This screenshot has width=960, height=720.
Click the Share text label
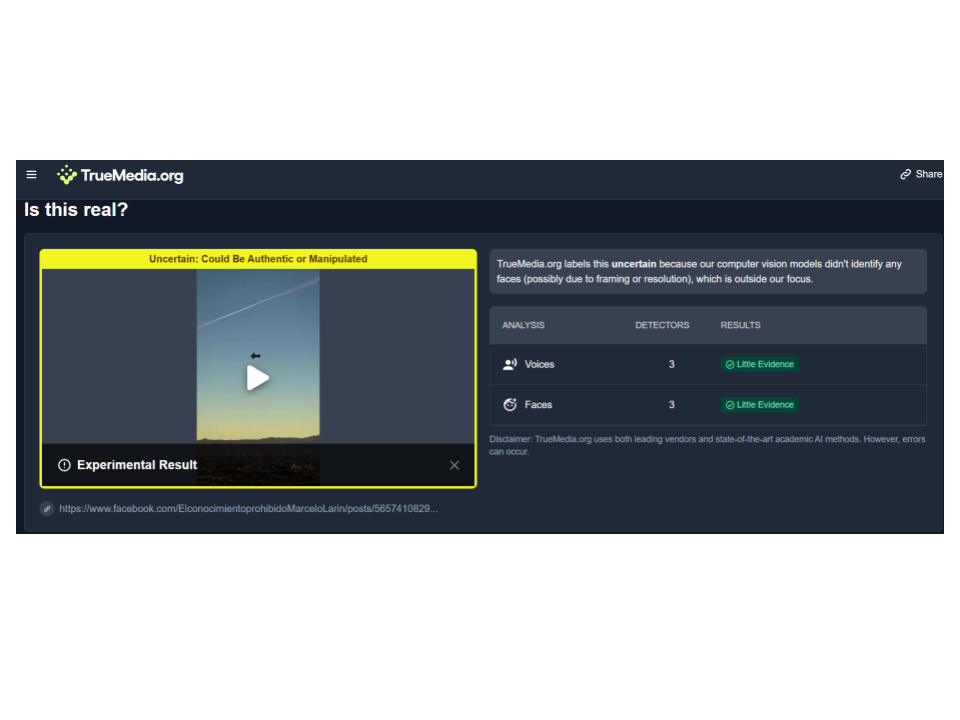928,174
